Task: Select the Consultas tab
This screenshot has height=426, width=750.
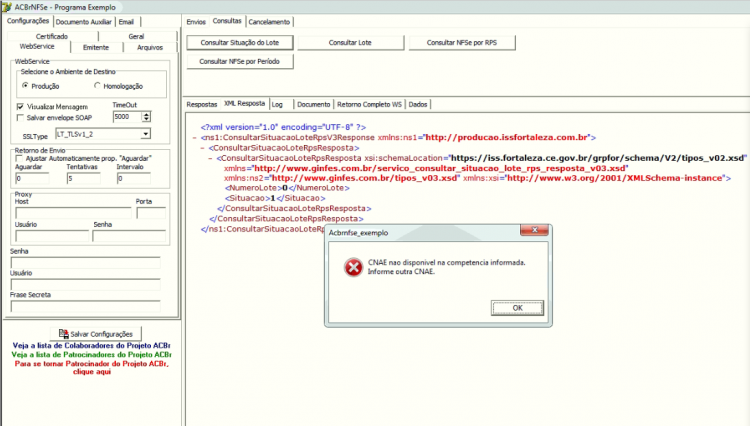Action: (x=227, y=21)
